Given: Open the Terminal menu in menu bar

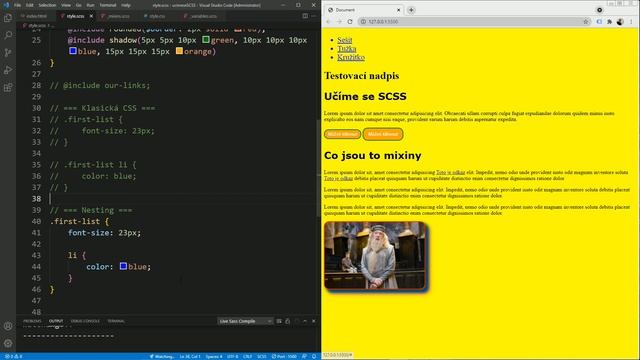Looking at the screenshot, I should (x=108, y=5).
